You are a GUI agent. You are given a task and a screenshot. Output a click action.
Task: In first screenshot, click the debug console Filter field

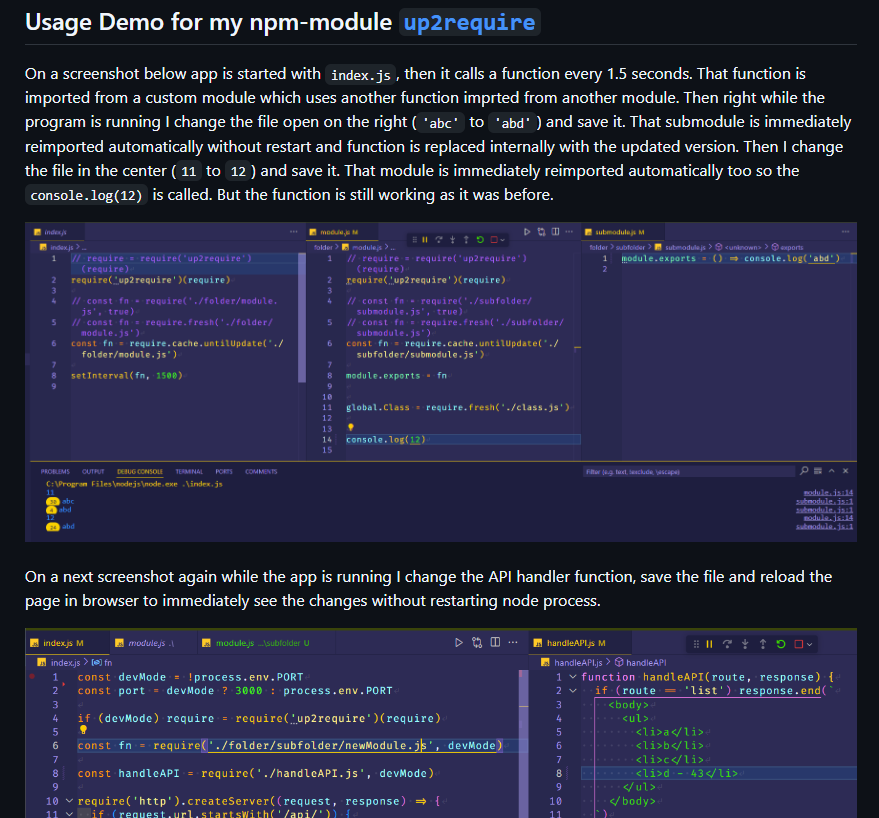688,472
